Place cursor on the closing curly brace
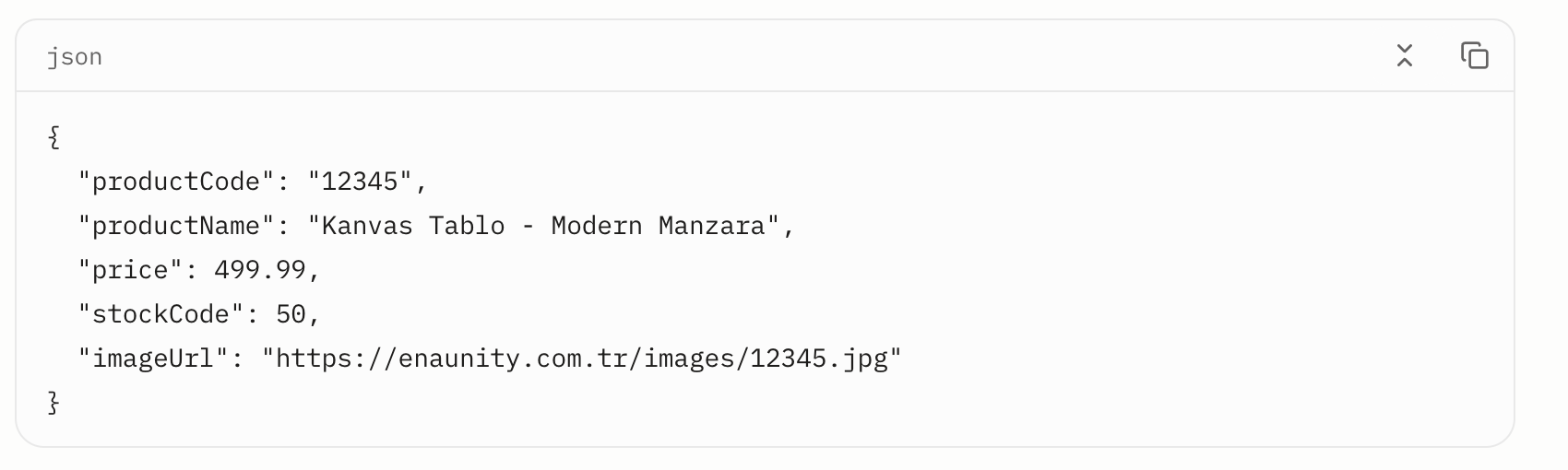The image size is (1568, 470). (x=53, y=403)
